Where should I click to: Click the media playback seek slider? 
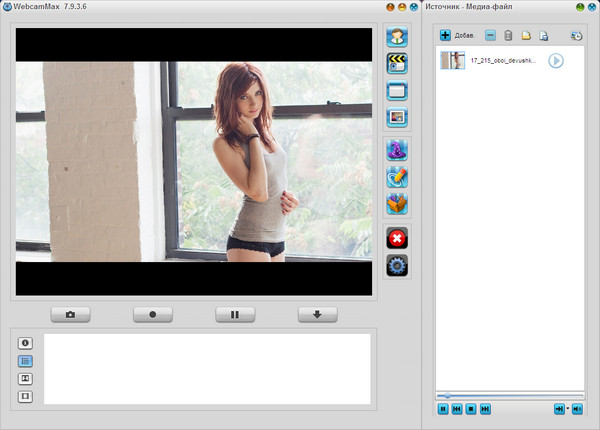coord(510,396)
